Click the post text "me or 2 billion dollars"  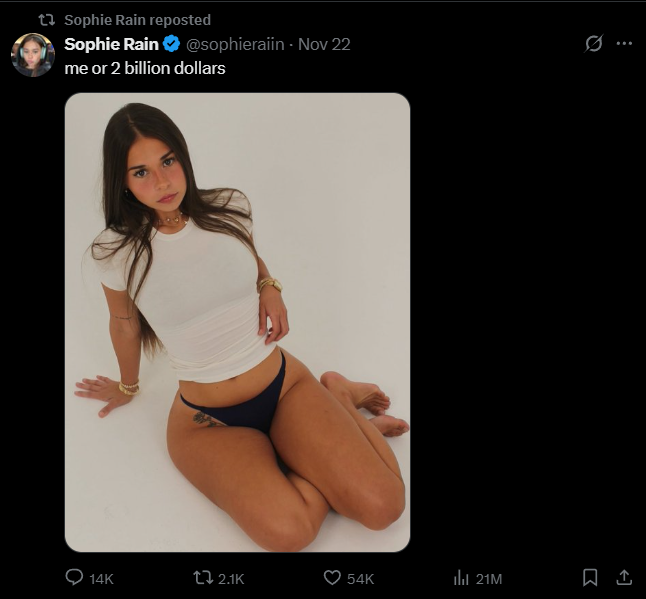[145, 68]
